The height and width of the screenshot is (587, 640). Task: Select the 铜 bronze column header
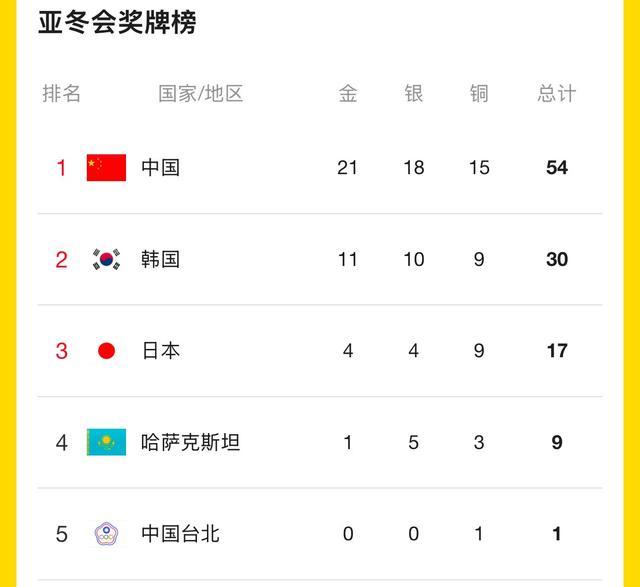click(479, 94)
